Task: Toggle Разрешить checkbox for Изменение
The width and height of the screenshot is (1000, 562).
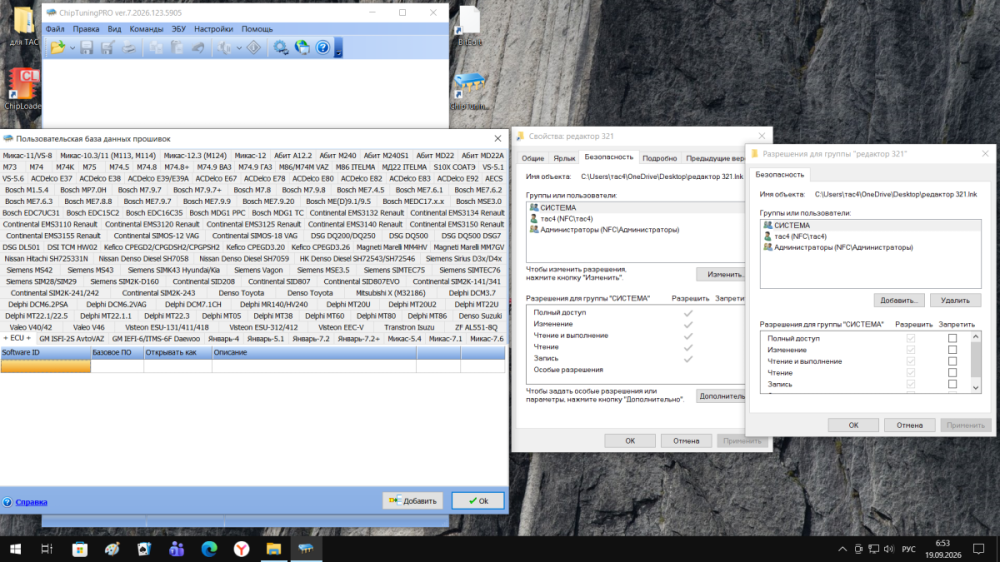Action: point(911,350)
